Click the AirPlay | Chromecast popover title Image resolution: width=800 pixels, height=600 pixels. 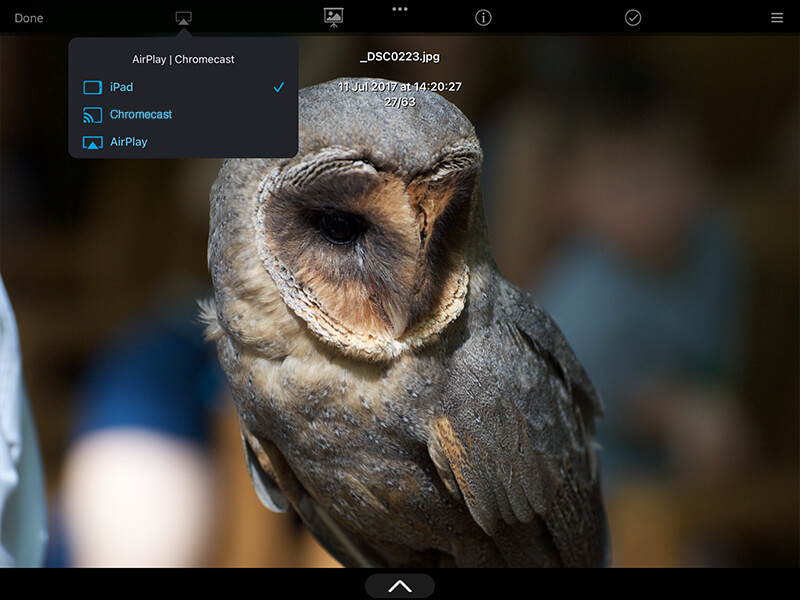pyautogui.click(x=183, y=59)
